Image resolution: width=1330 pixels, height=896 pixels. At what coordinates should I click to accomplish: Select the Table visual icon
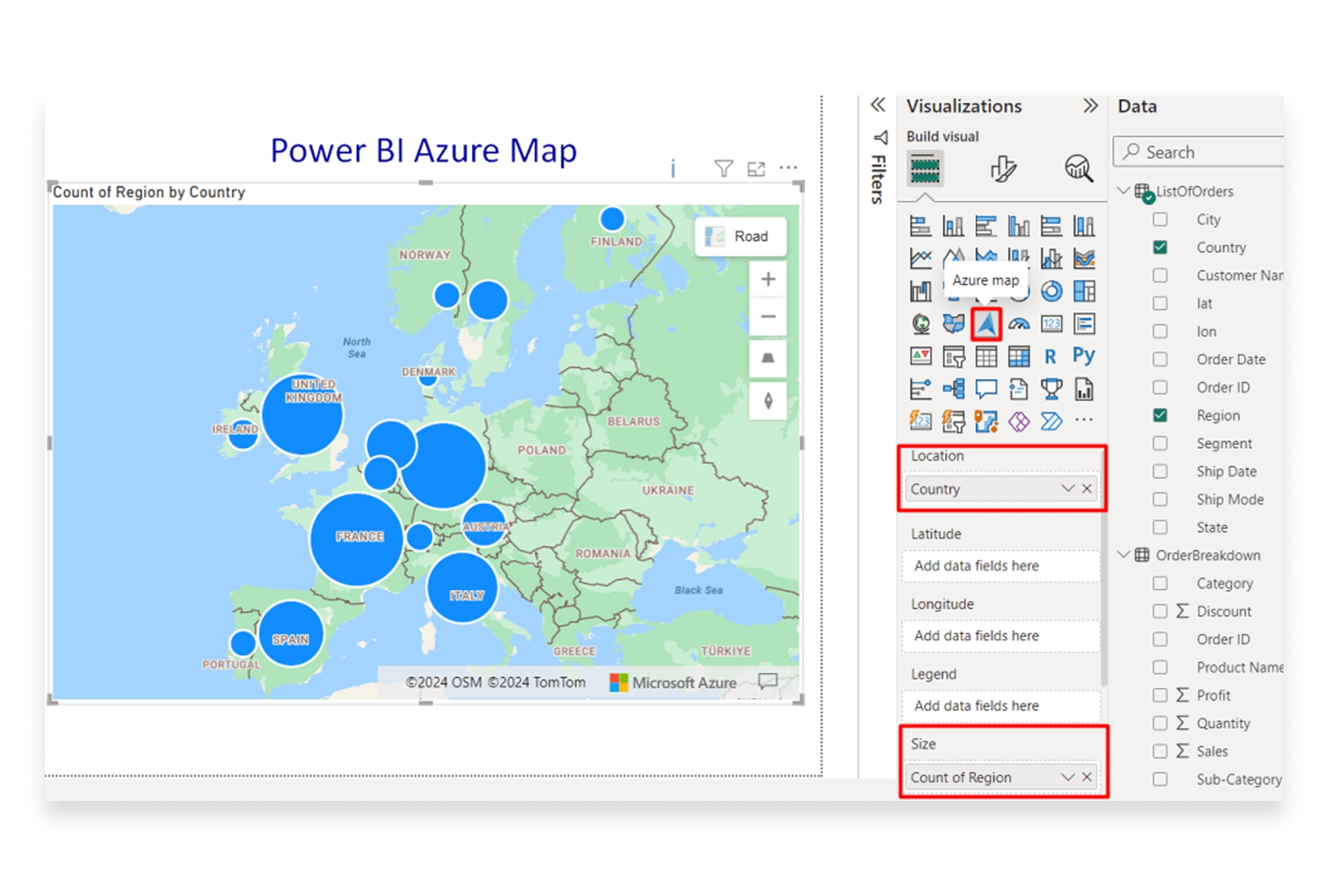coord(986,357)
